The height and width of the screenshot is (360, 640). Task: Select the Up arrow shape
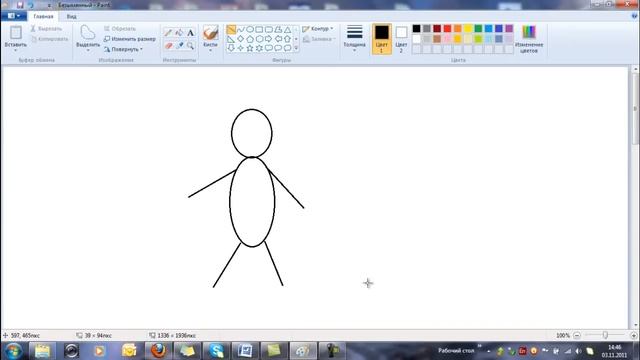point(287,39)
